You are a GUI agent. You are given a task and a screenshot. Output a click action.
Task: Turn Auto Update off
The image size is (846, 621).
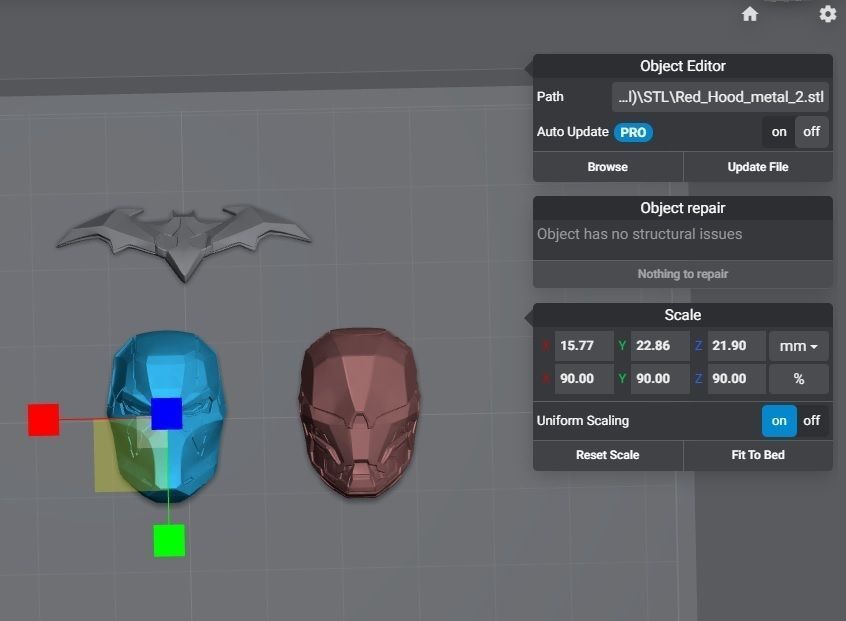pyautogui.click(x=811, y=132)
